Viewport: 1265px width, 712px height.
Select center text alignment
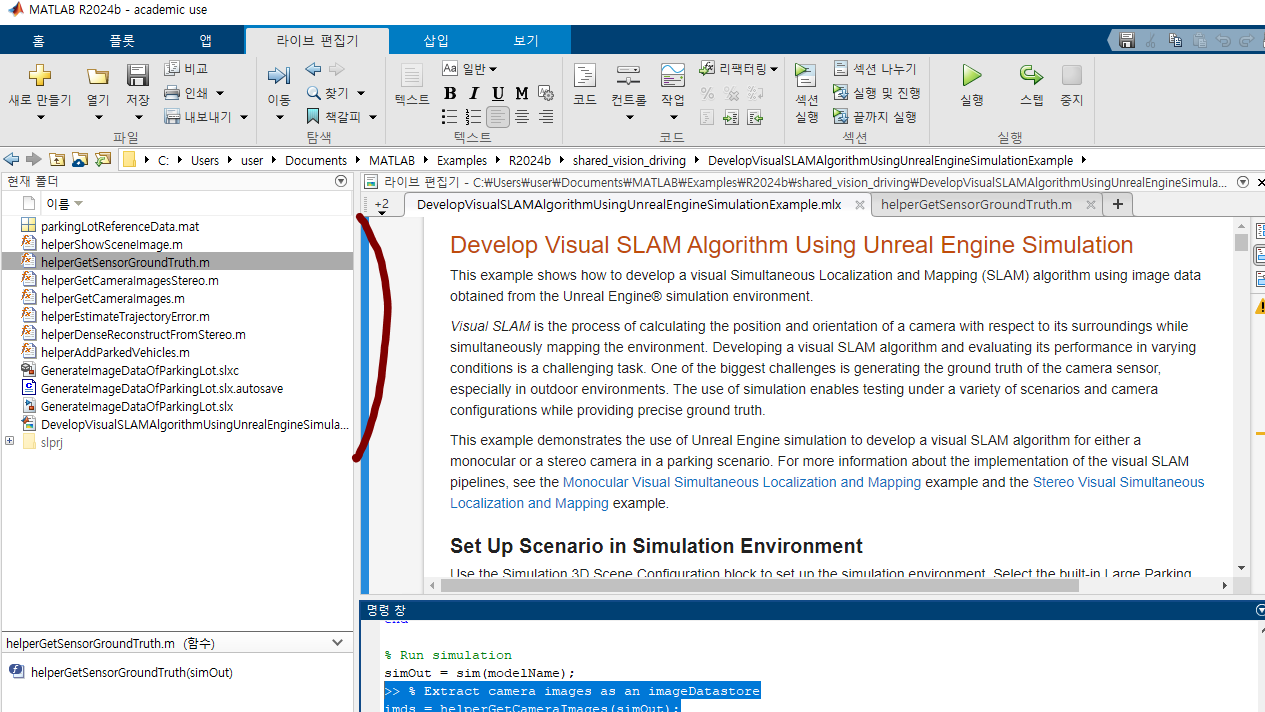click(x=523, y=117)
